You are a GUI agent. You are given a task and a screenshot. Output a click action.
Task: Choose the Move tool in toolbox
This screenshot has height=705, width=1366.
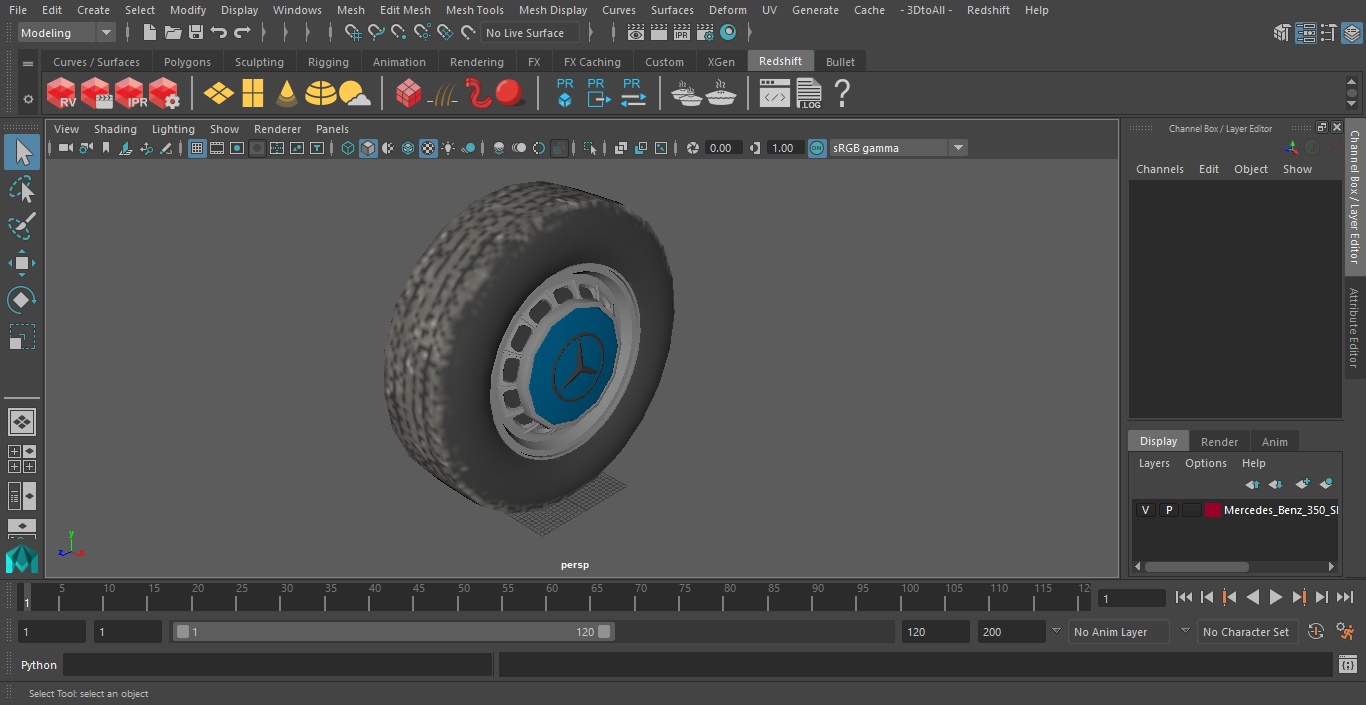pyautogui.click(x=21, y=263)
